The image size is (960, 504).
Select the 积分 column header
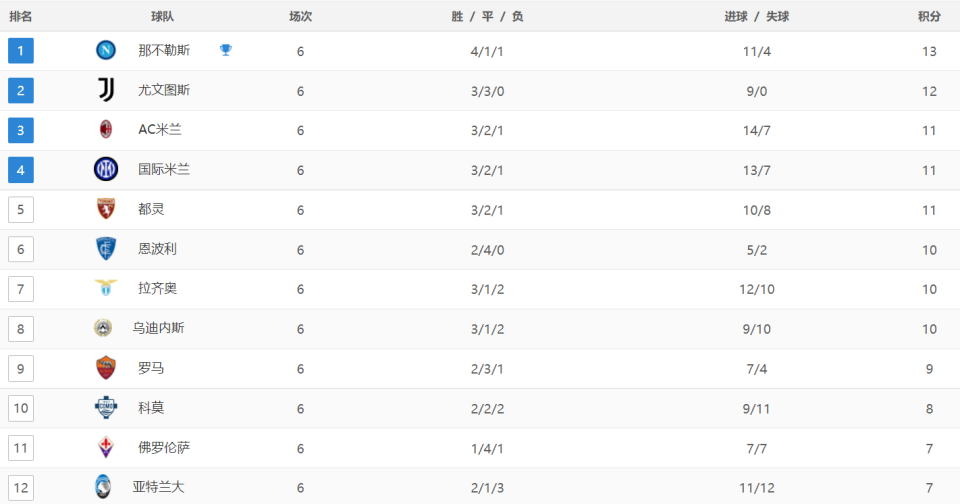click(929, 17)
